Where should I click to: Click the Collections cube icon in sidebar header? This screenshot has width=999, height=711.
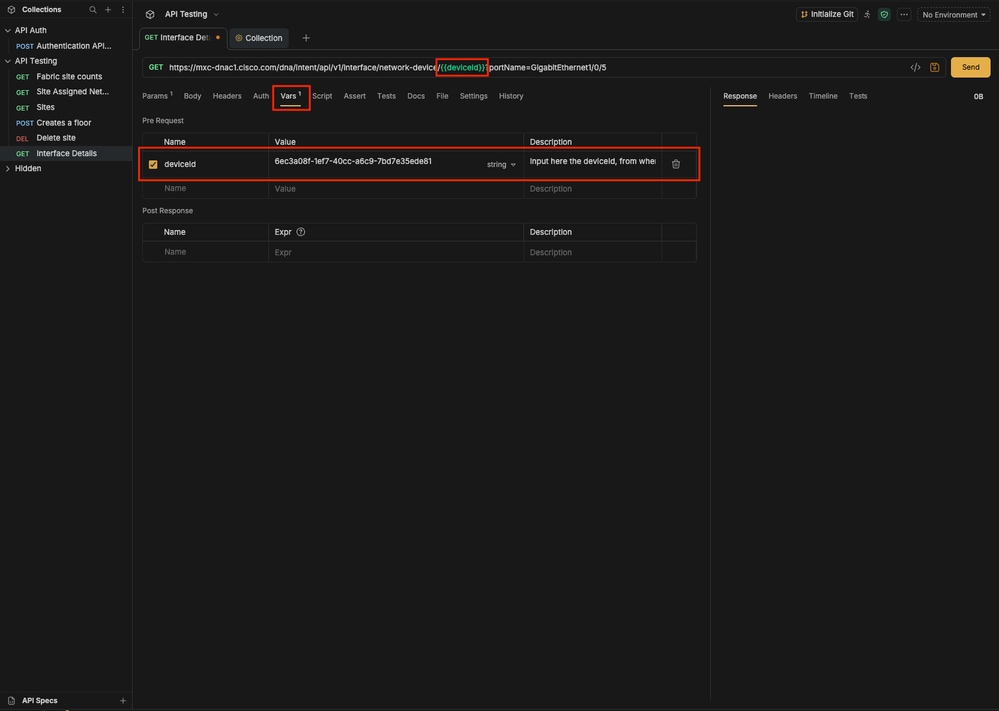click(11, 10)
